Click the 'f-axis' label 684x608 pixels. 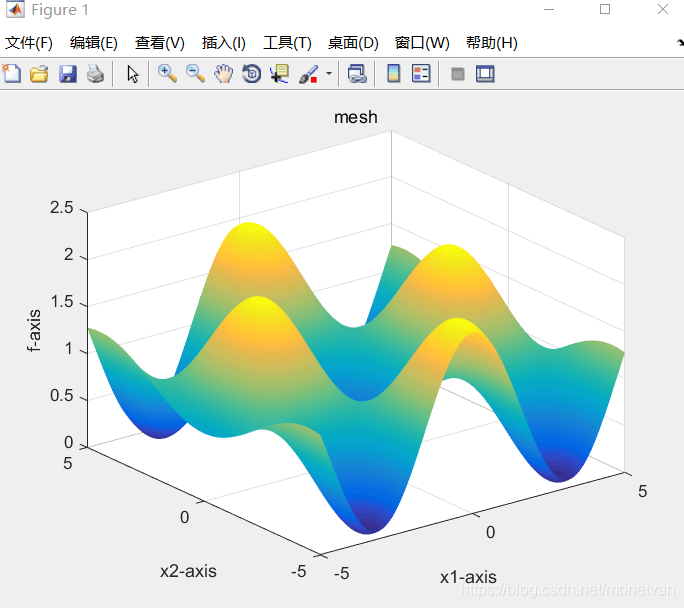point(34,331)
